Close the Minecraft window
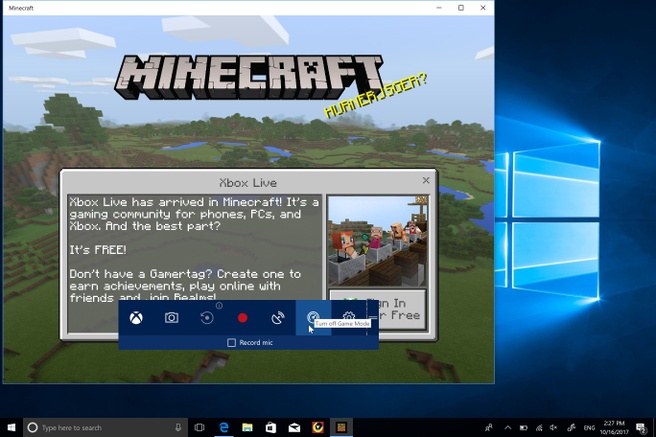656x437 pixels. point(483,8)
